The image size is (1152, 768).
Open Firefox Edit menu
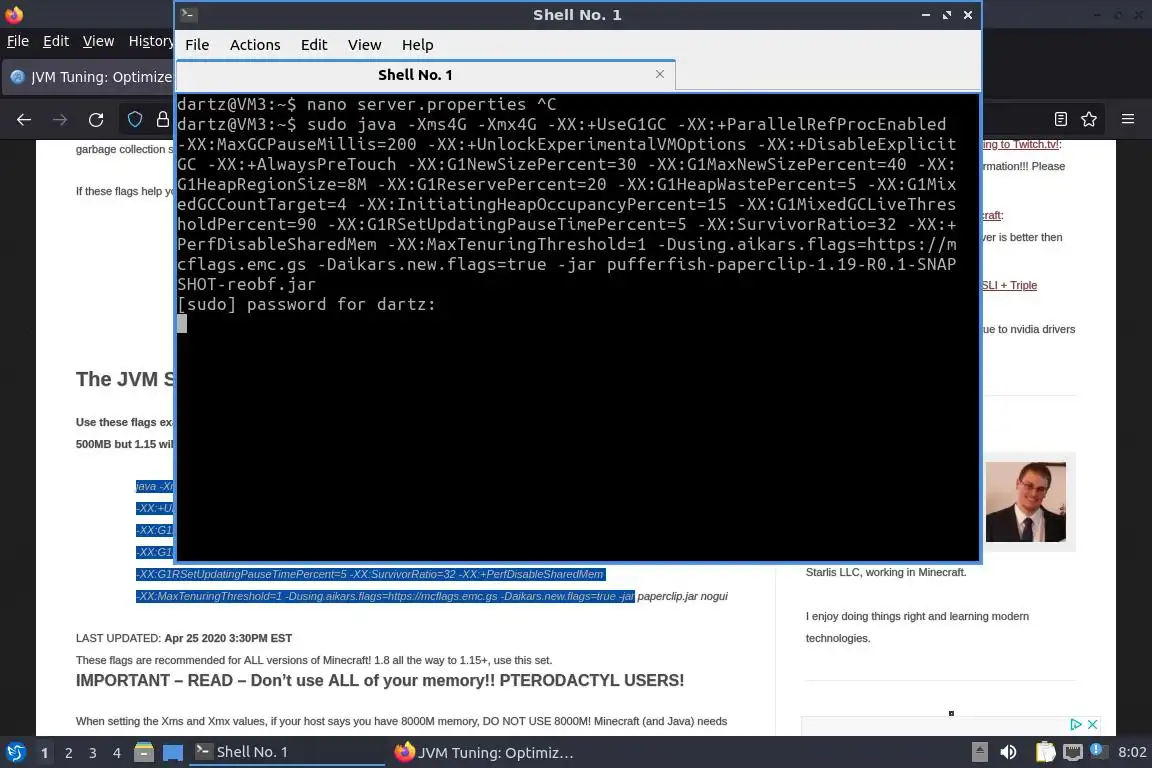56,41
